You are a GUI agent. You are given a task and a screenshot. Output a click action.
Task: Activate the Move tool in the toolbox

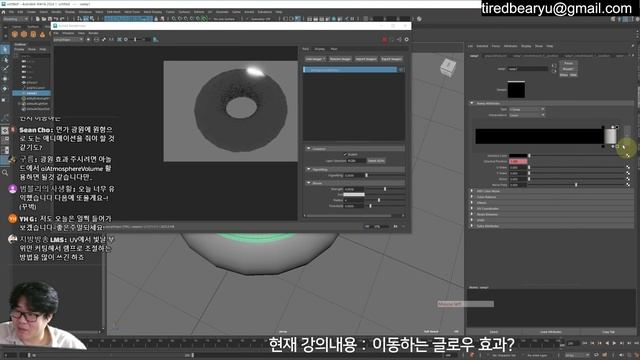[5, 79]
